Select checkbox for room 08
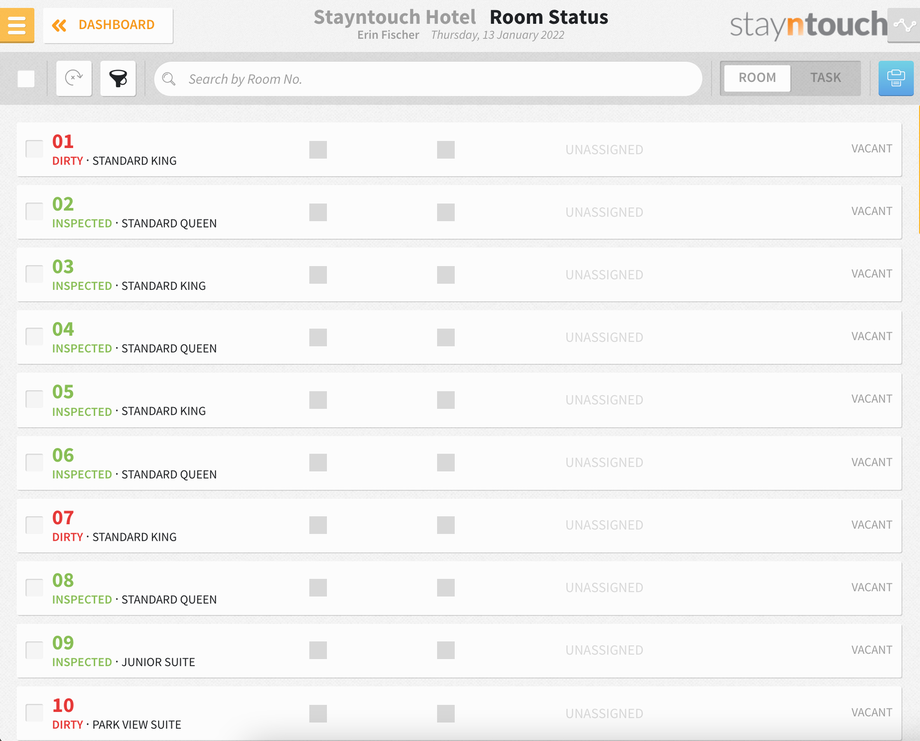The width and height of the screenshot is (920, 741). [34, 587]
